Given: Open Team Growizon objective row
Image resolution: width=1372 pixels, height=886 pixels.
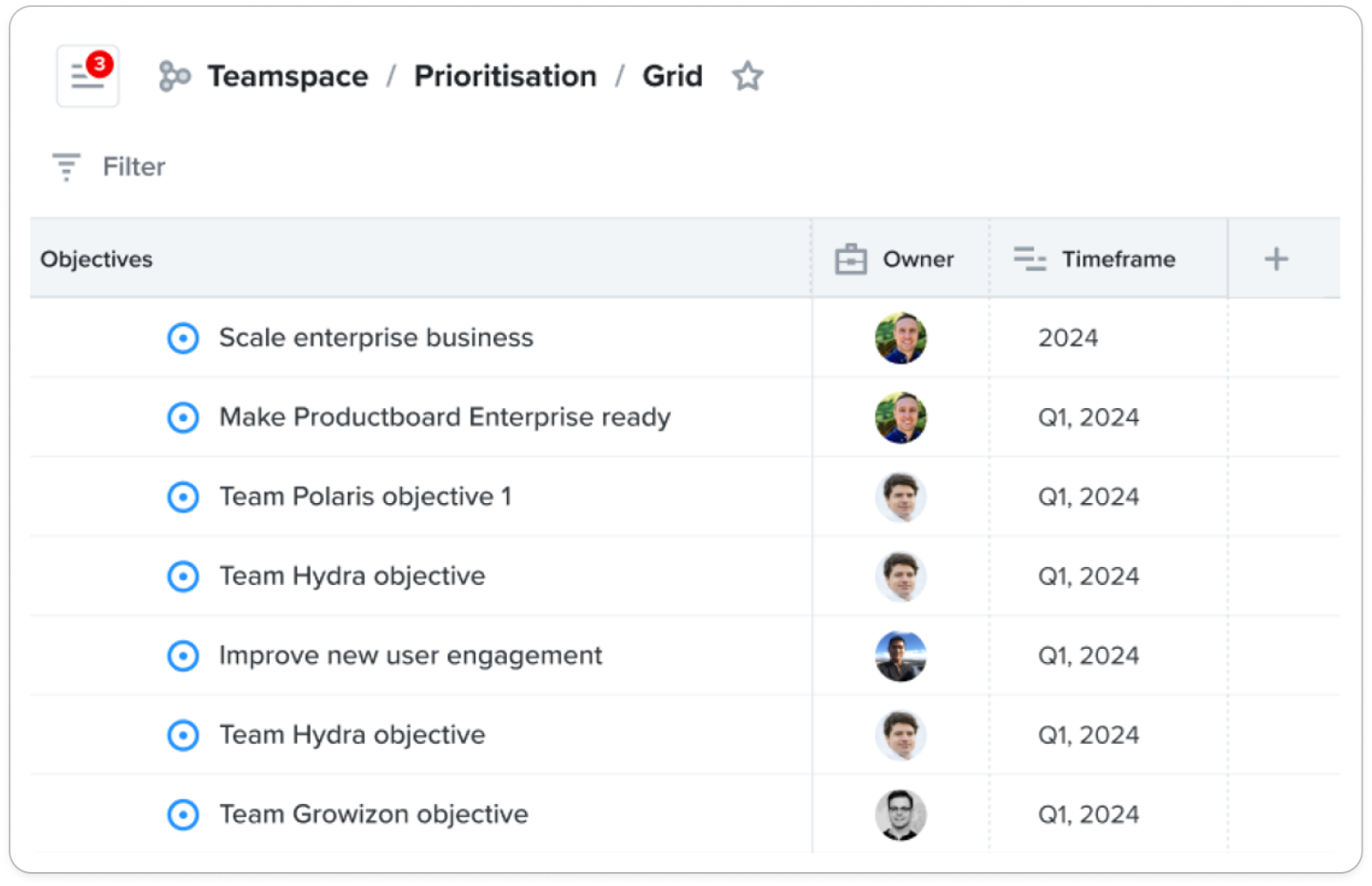Looking at the screenshot, I should [x=373, y=814].
